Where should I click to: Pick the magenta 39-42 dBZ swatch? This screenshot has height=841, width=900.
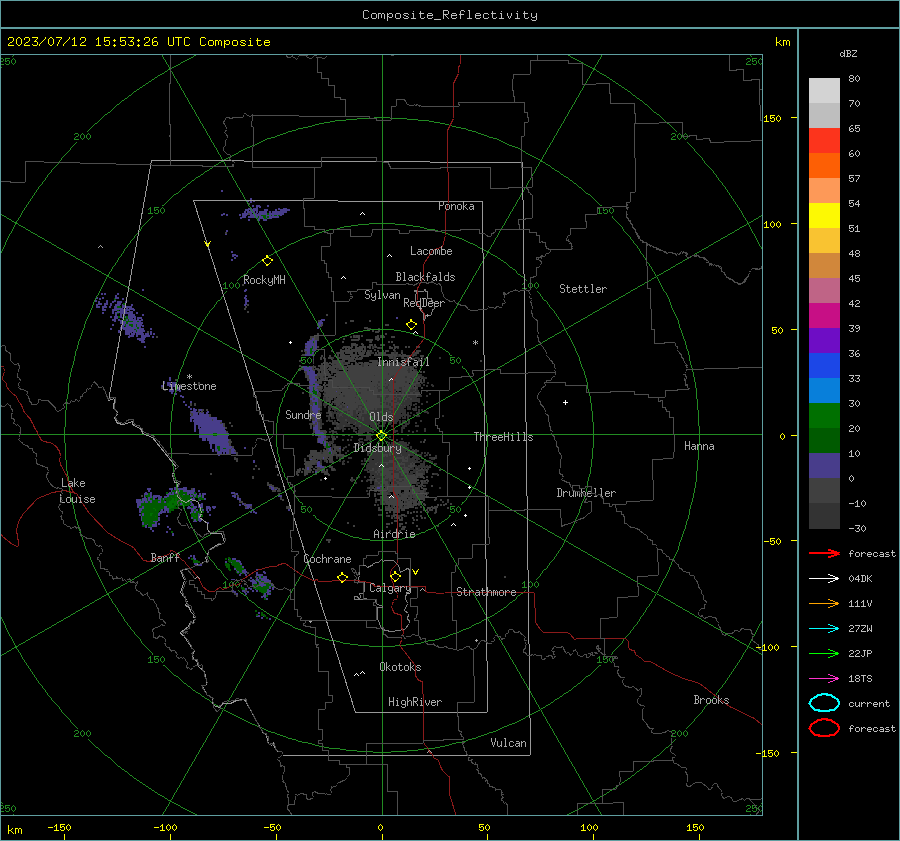point(824,316)
